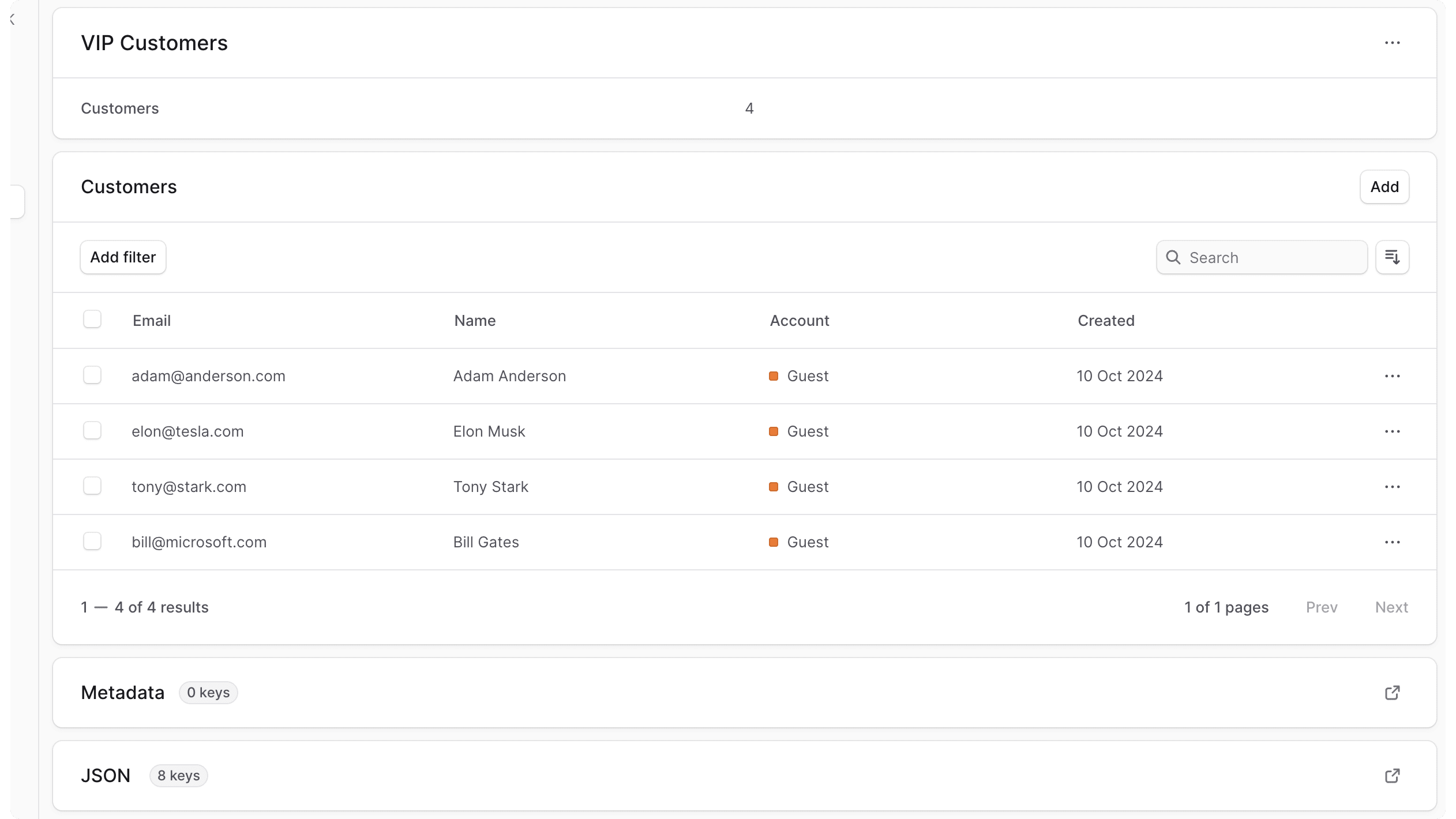
Task: Click the Email column header
Action: coord(152,321)
